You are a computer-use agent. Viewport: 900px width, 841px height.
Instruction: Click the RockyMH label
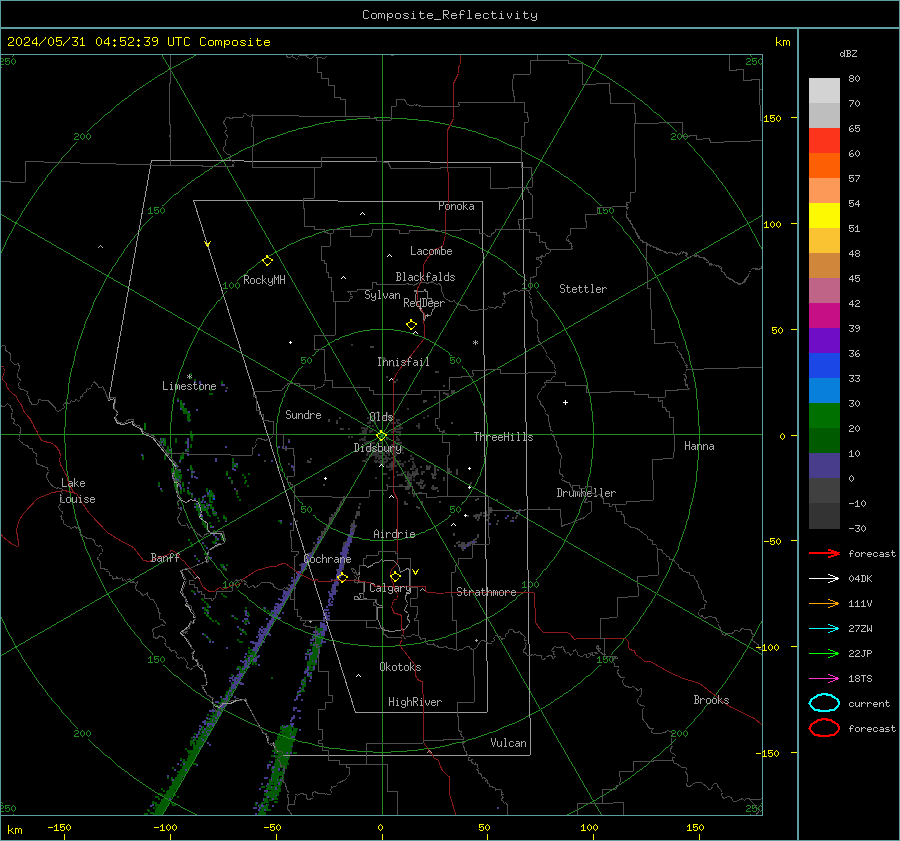[264, 280]
